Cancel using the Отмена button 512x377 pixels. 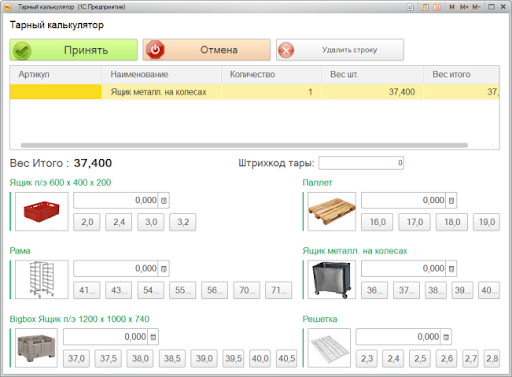pyautogui.click(x=207, y=50)
